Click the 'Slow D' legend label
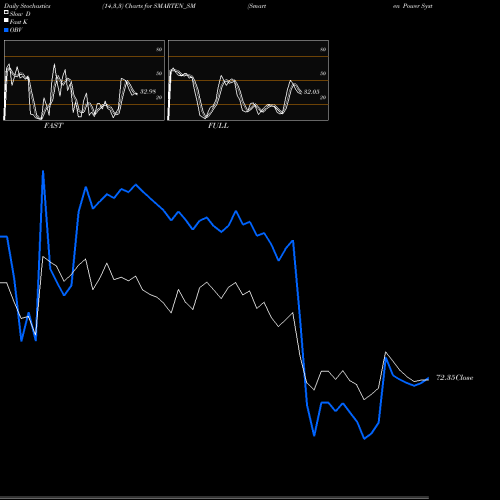 point(20,14)
